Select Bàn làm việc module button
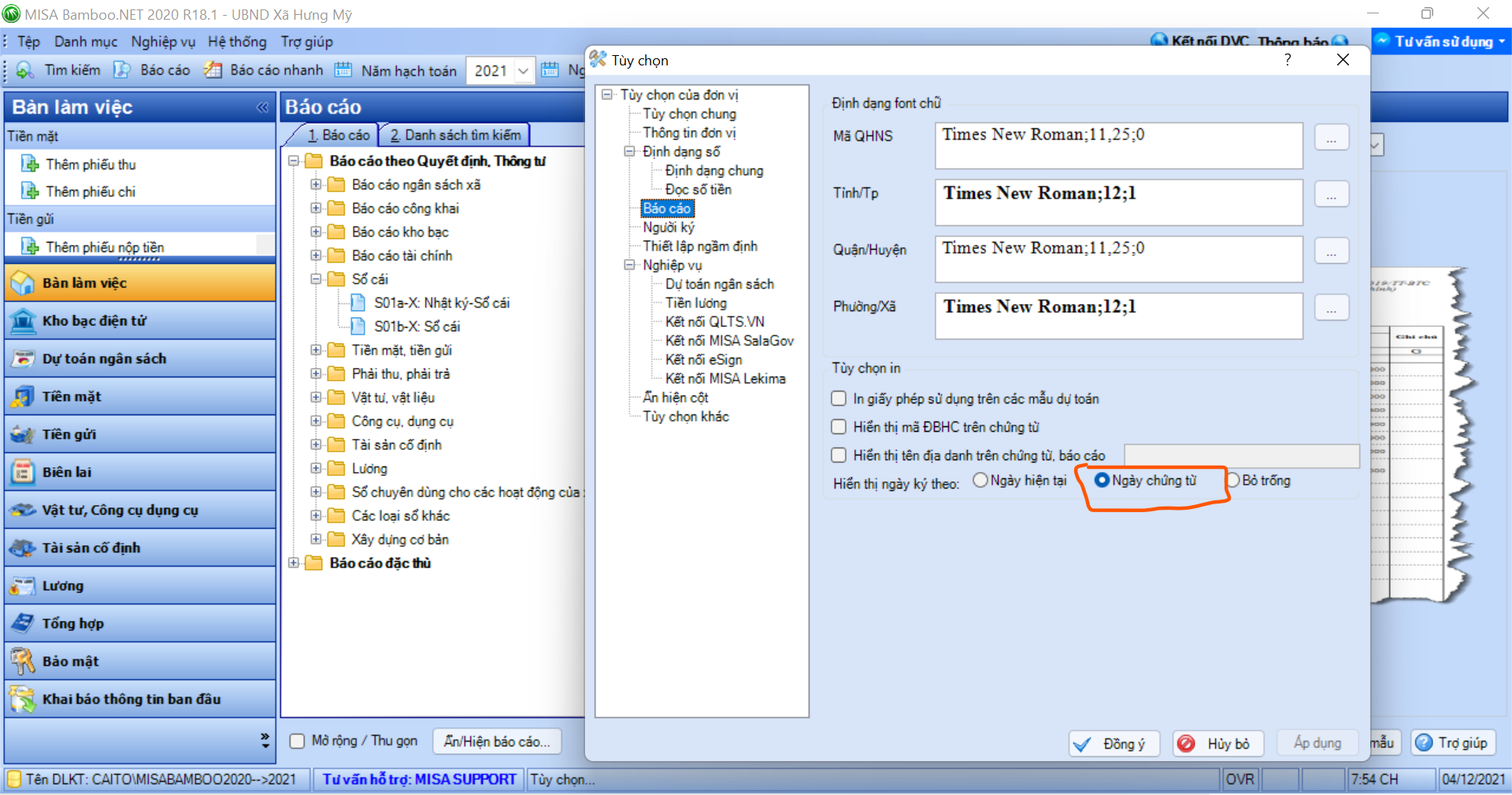This screenshot has width=1512, height=795. [x=140, y=283]
